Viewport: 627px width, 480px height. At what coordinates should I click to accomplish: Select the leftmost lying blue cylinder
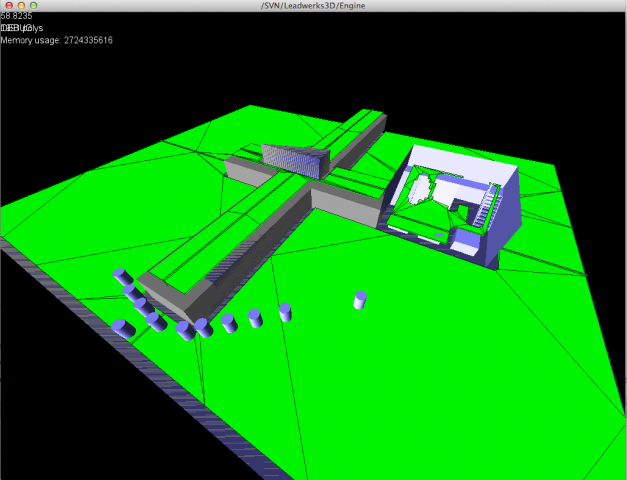(x=124, y=328)
